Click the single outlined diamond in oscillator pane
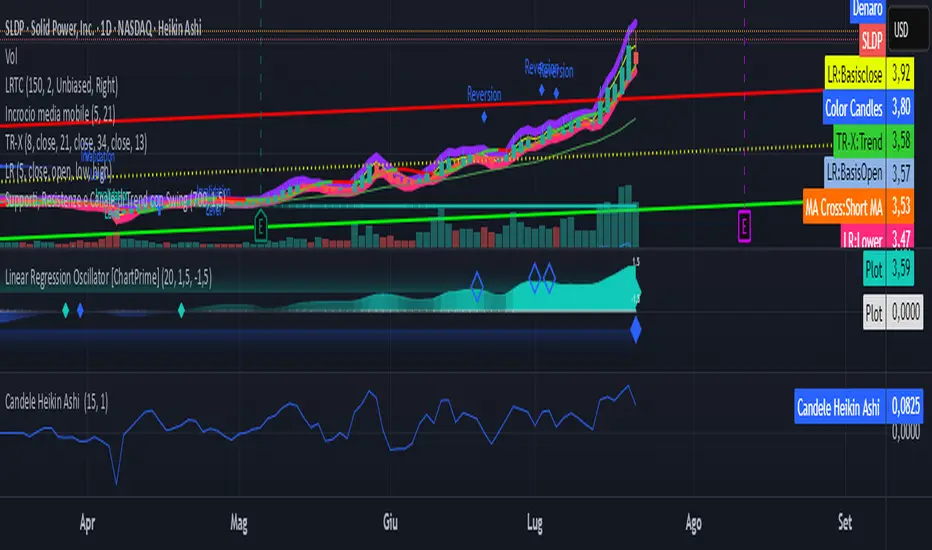932x550 pixels. tap(477, 286)
